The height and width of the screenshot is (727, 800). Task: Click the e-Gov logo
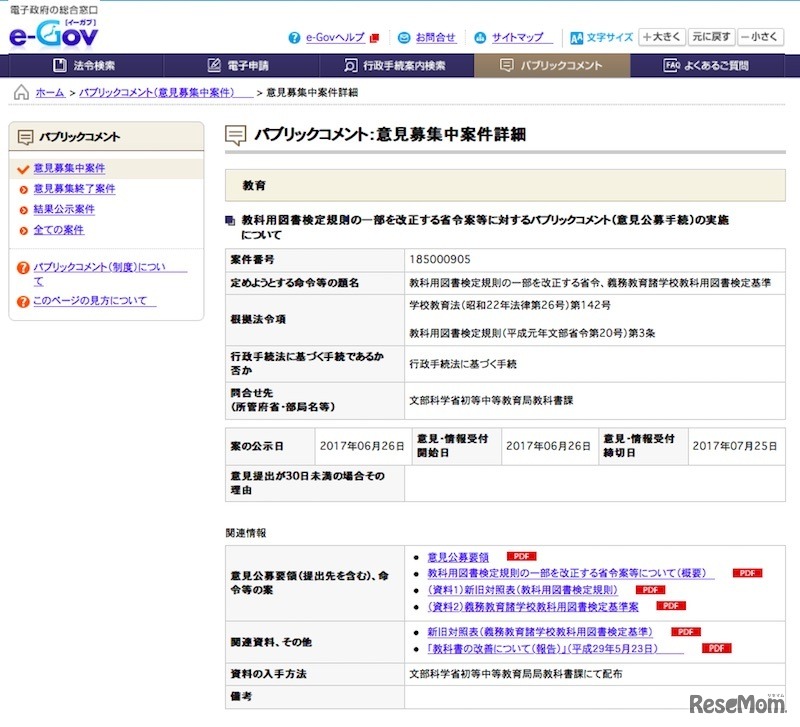(x=55, y=32)
